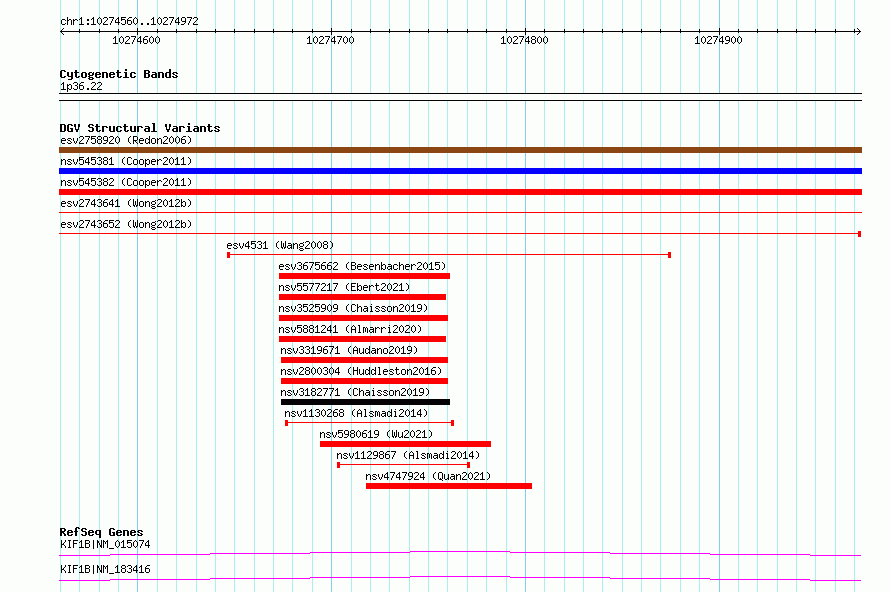
Task: Open the KIF1B|NM_015074 gene track
Action: click(x=460, y=553)
